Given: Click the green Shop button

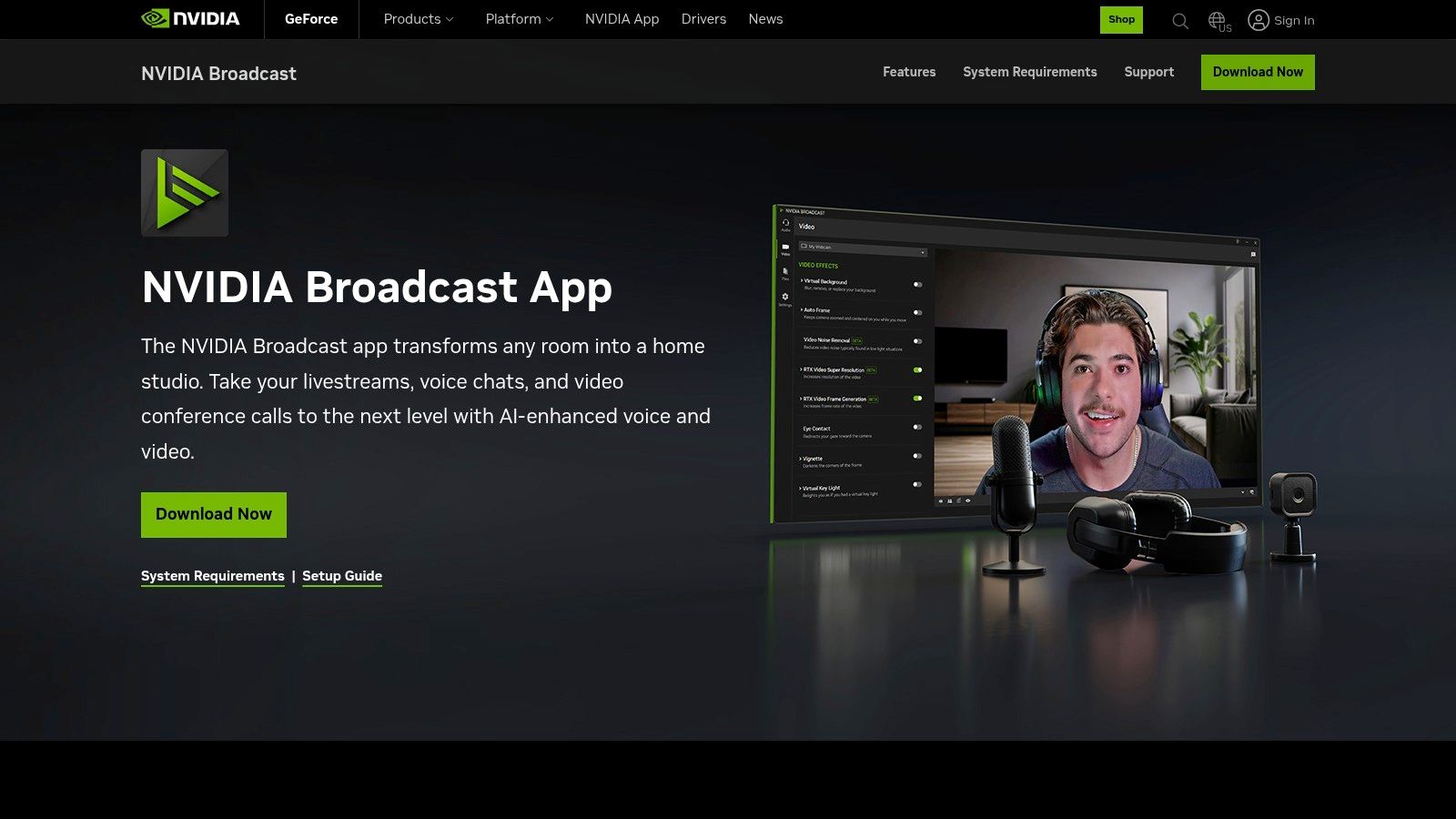Looking at the screenshot, I should point(1121,20).
